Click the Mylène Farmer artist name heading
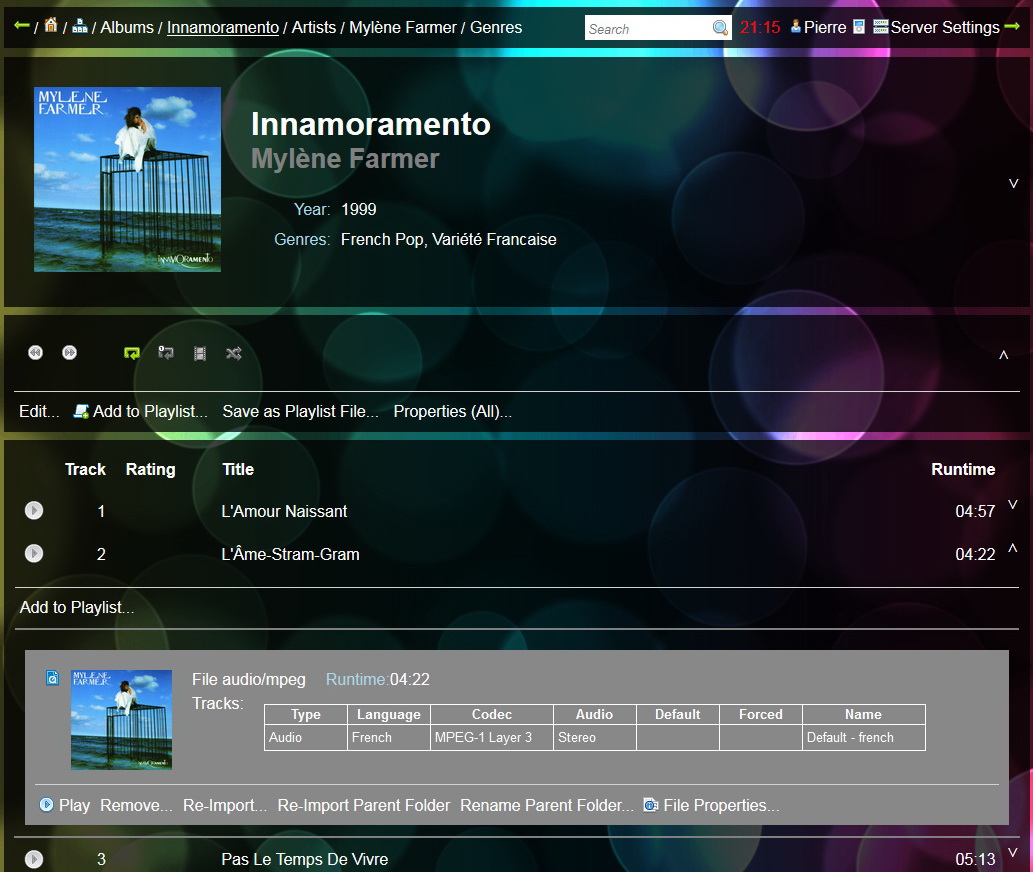Screen dimensions: 1033x872 (x=345, y=159)
